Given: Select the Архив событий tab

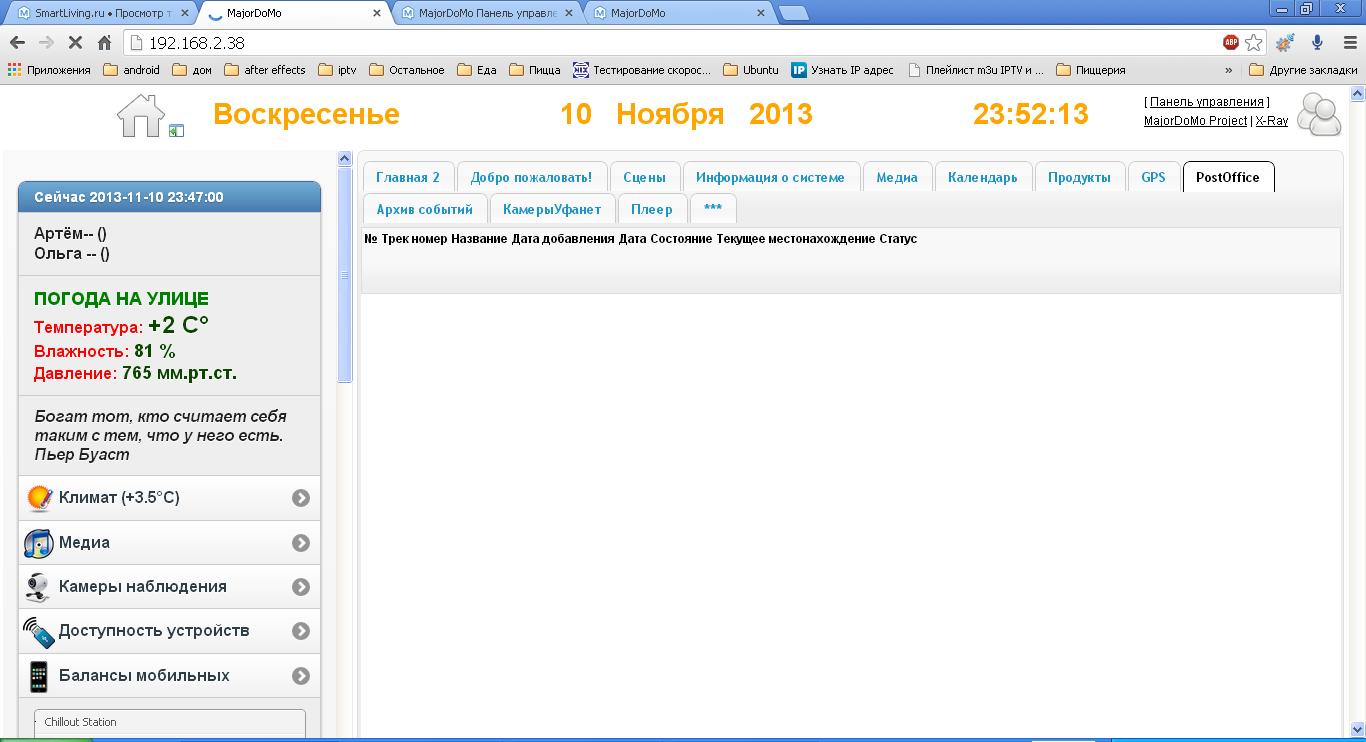Looking at the screenshot, I should (x=424, y=209).
